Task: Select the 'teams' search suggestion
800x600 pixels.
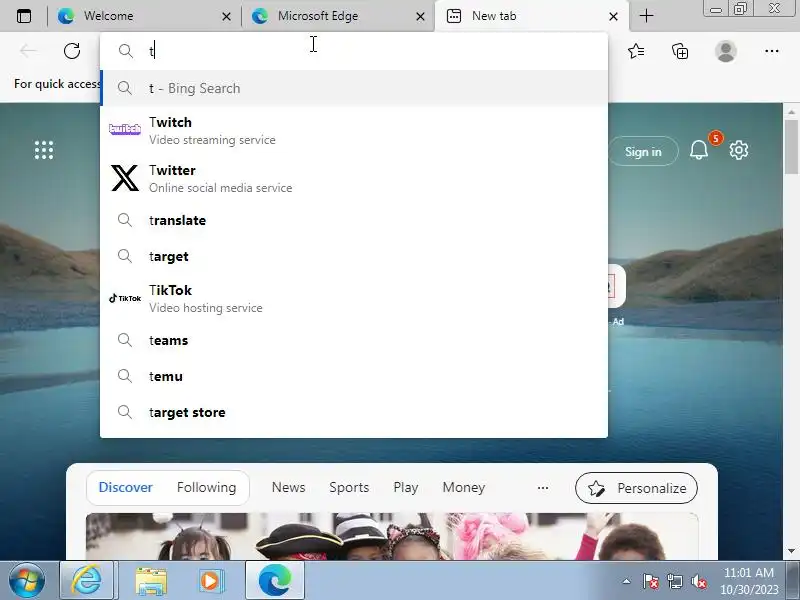Action: pyautogui.click(x=354, y=340)
